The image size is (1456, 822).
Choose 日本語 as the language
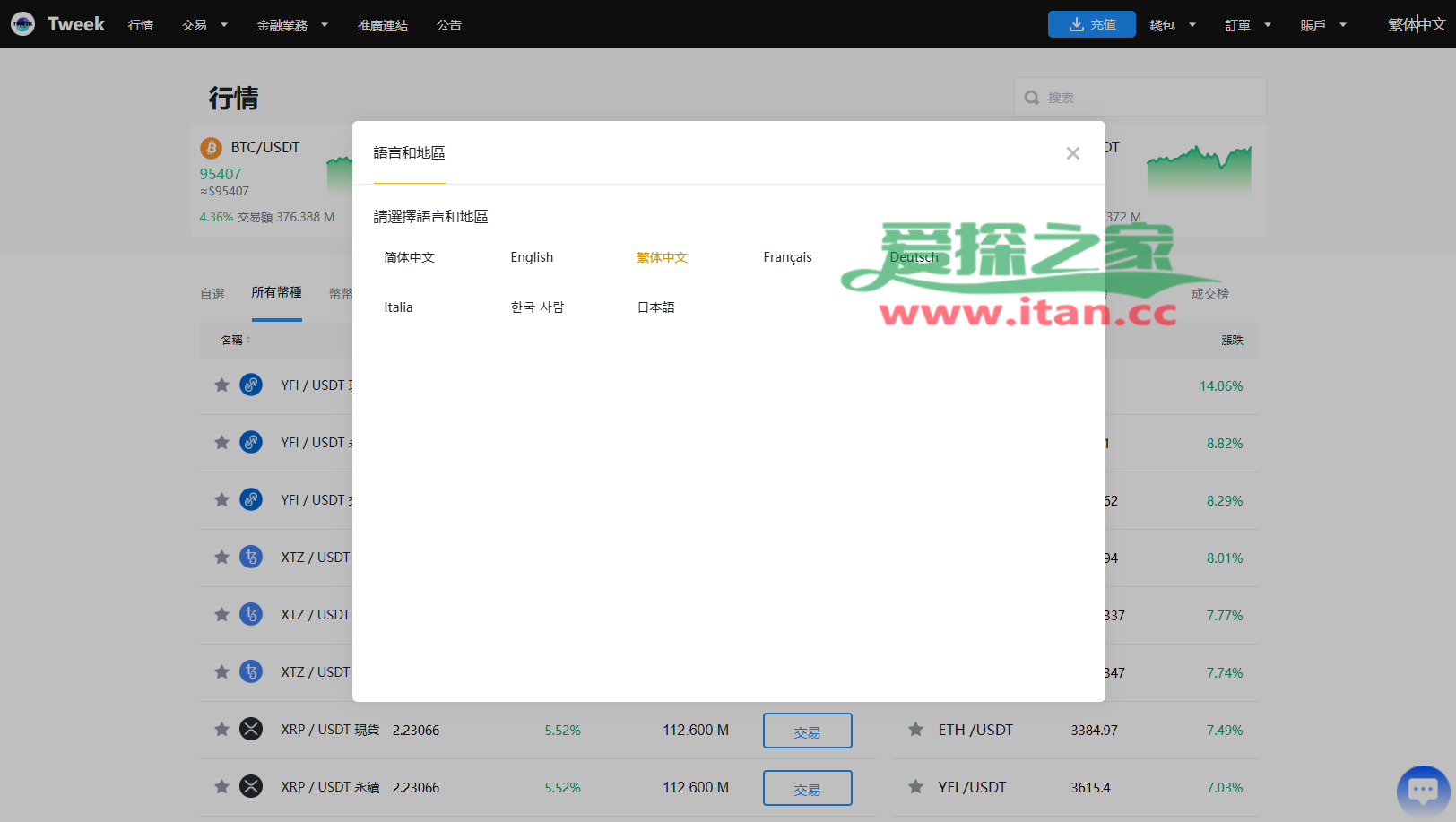[655, 307]
